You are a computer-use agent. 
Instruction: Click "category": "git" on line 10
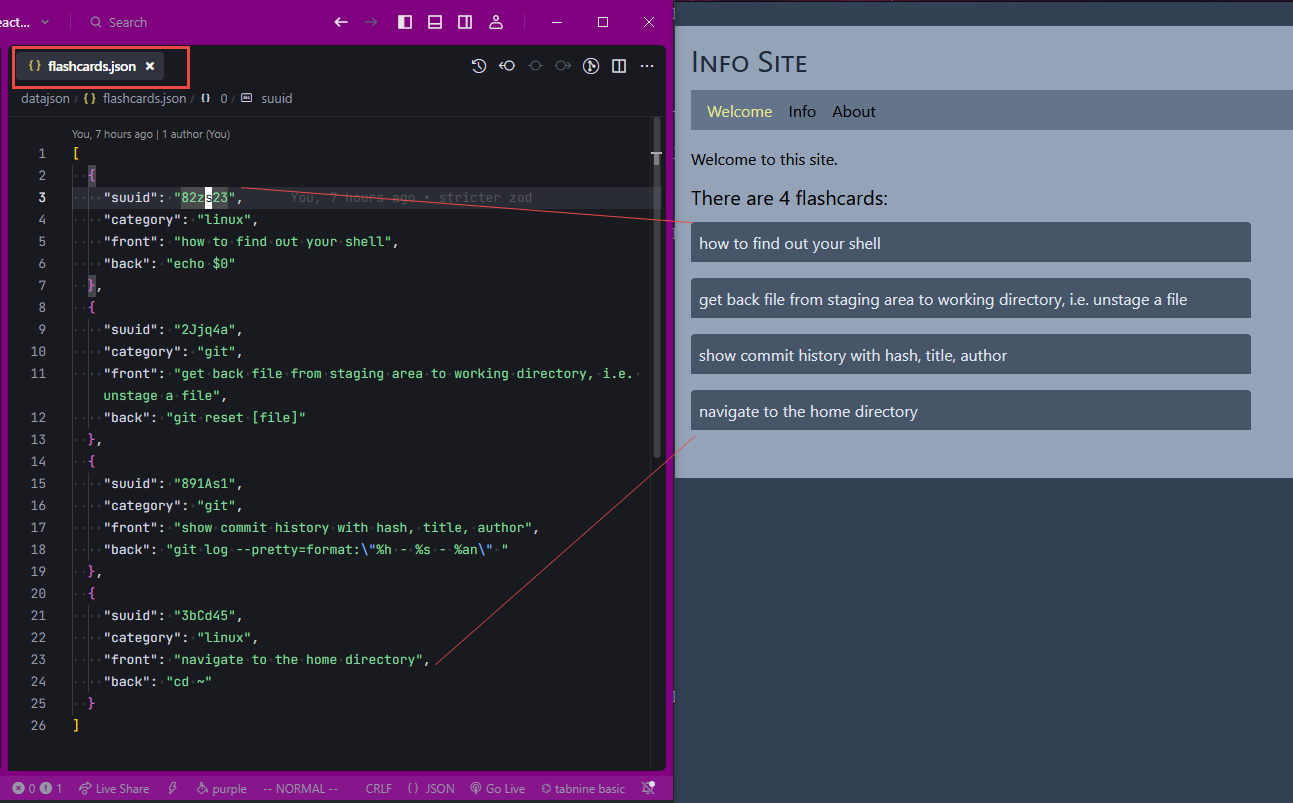tap(173, 351)
